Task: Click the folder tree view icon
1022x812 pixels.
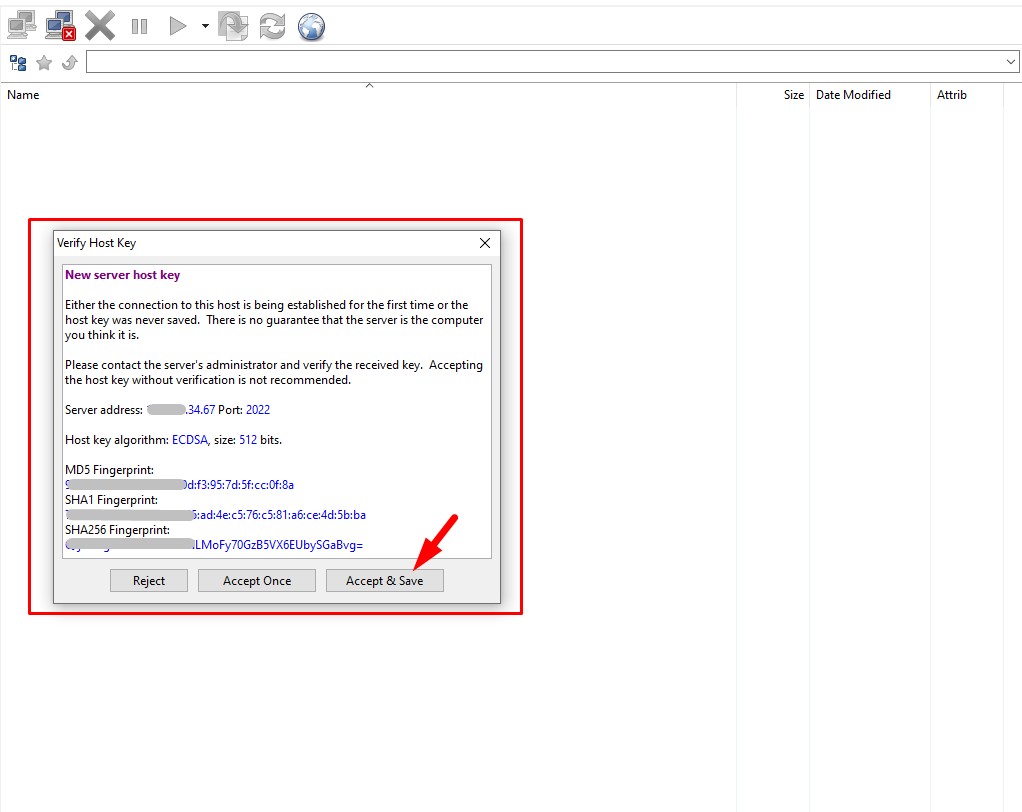Action: click(x=18, y=63)
